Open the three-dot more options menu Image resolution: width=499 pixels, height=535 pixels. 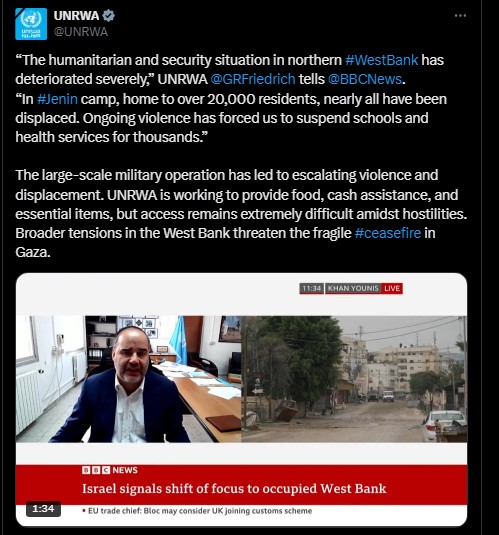coord(460,16)
